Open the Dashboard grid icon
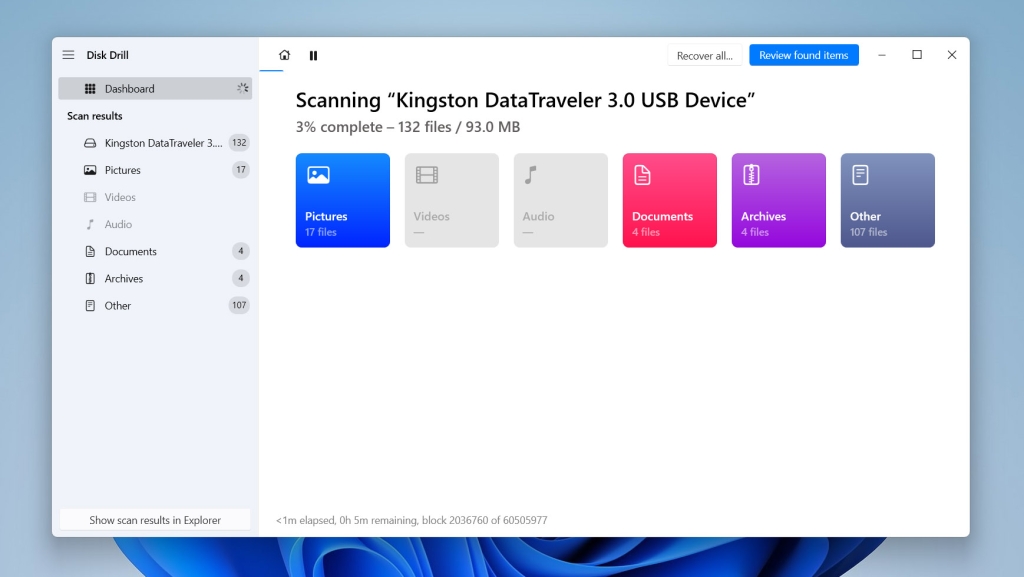Screen dimensions: 1024x577 pos(91,88)
